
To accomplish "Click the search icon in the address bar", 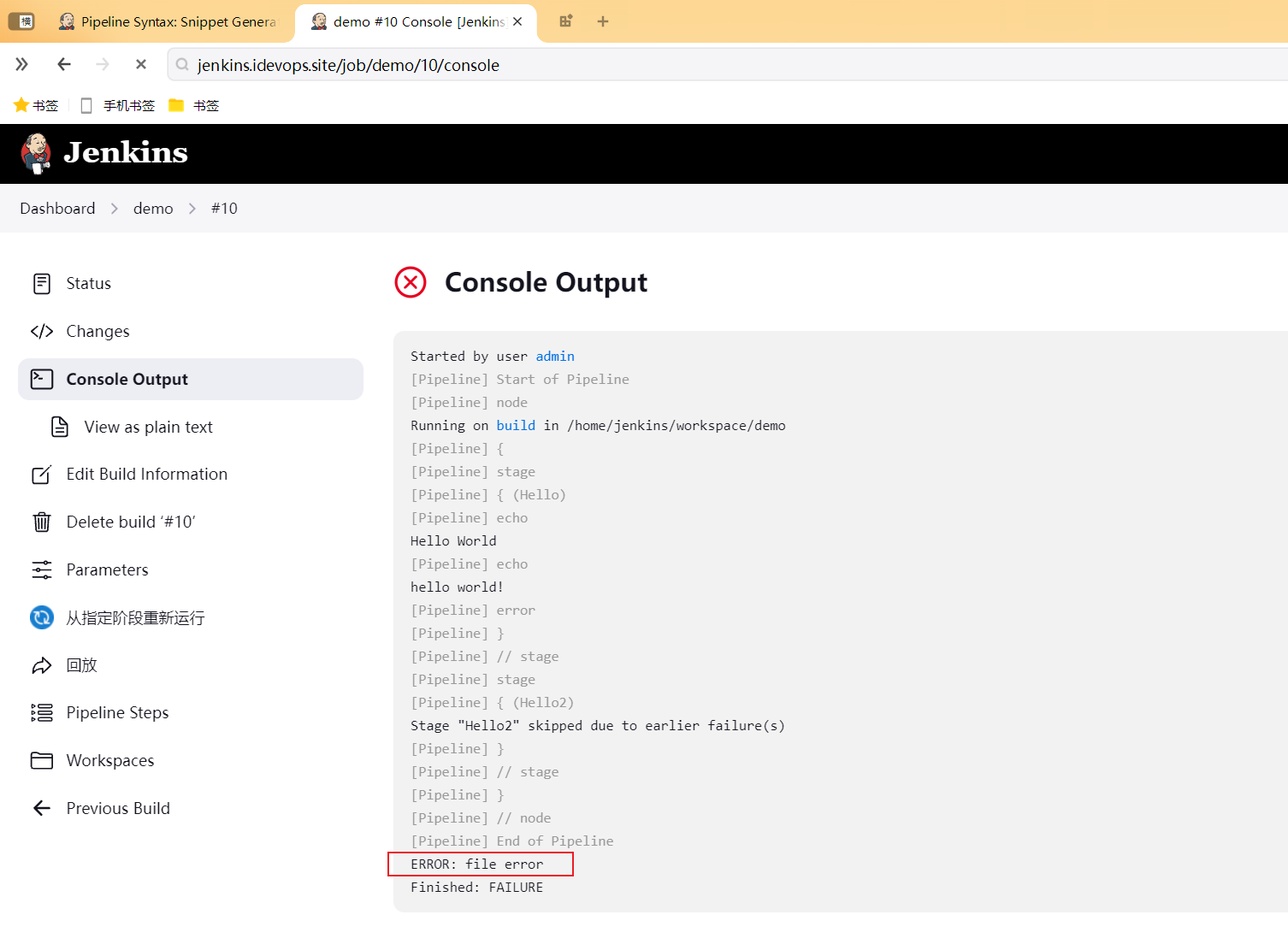I will click(x=182, y=65).
